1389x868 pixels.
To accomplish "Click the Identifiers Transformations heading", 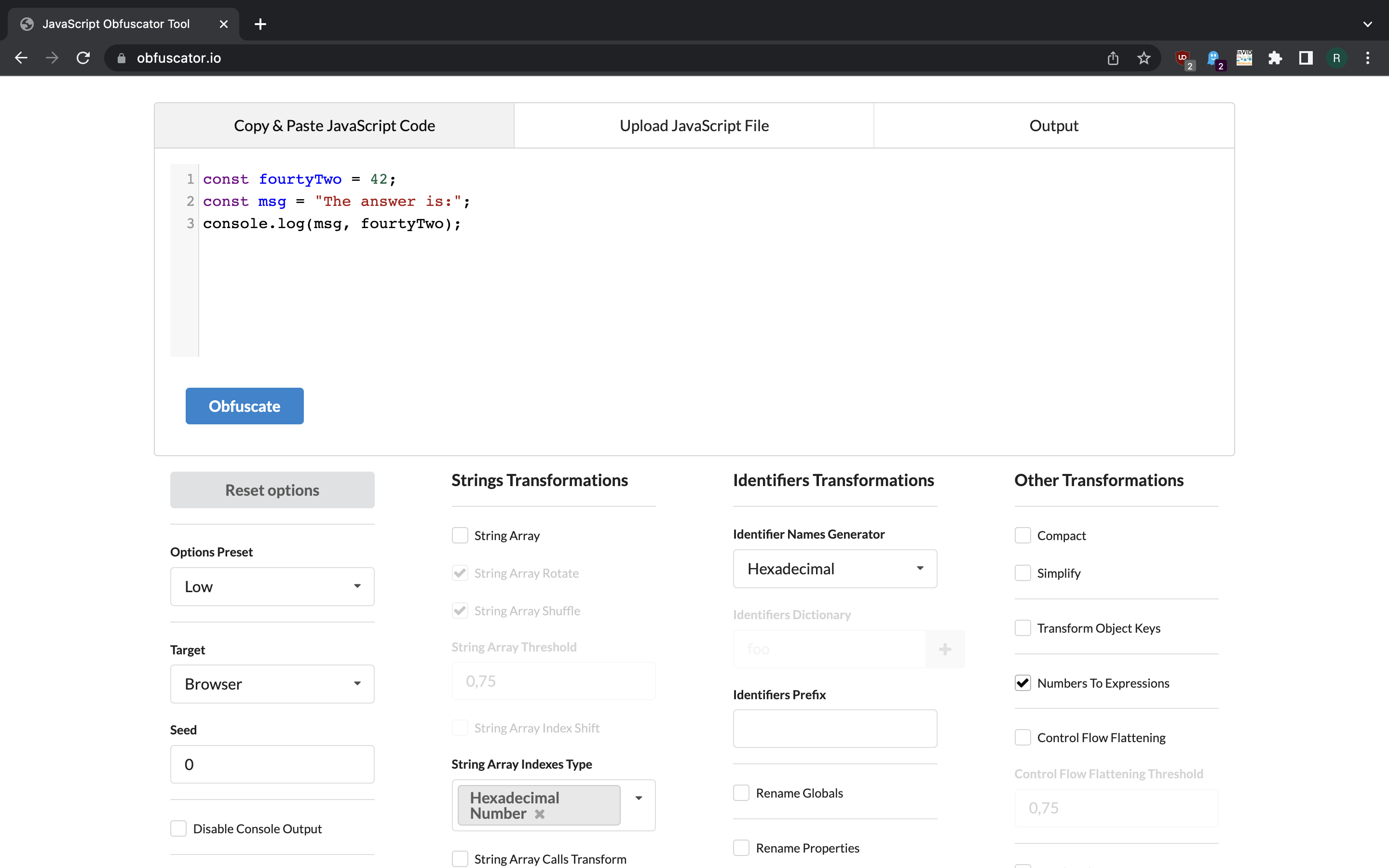I will (833, 480).
